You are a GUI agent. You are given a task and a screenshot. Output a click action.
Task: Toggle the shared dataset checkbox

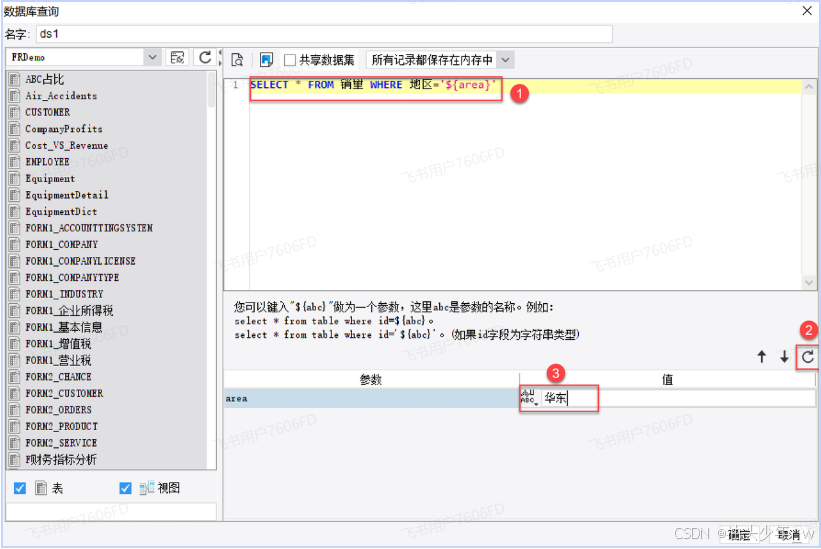[x=290, y=60]
